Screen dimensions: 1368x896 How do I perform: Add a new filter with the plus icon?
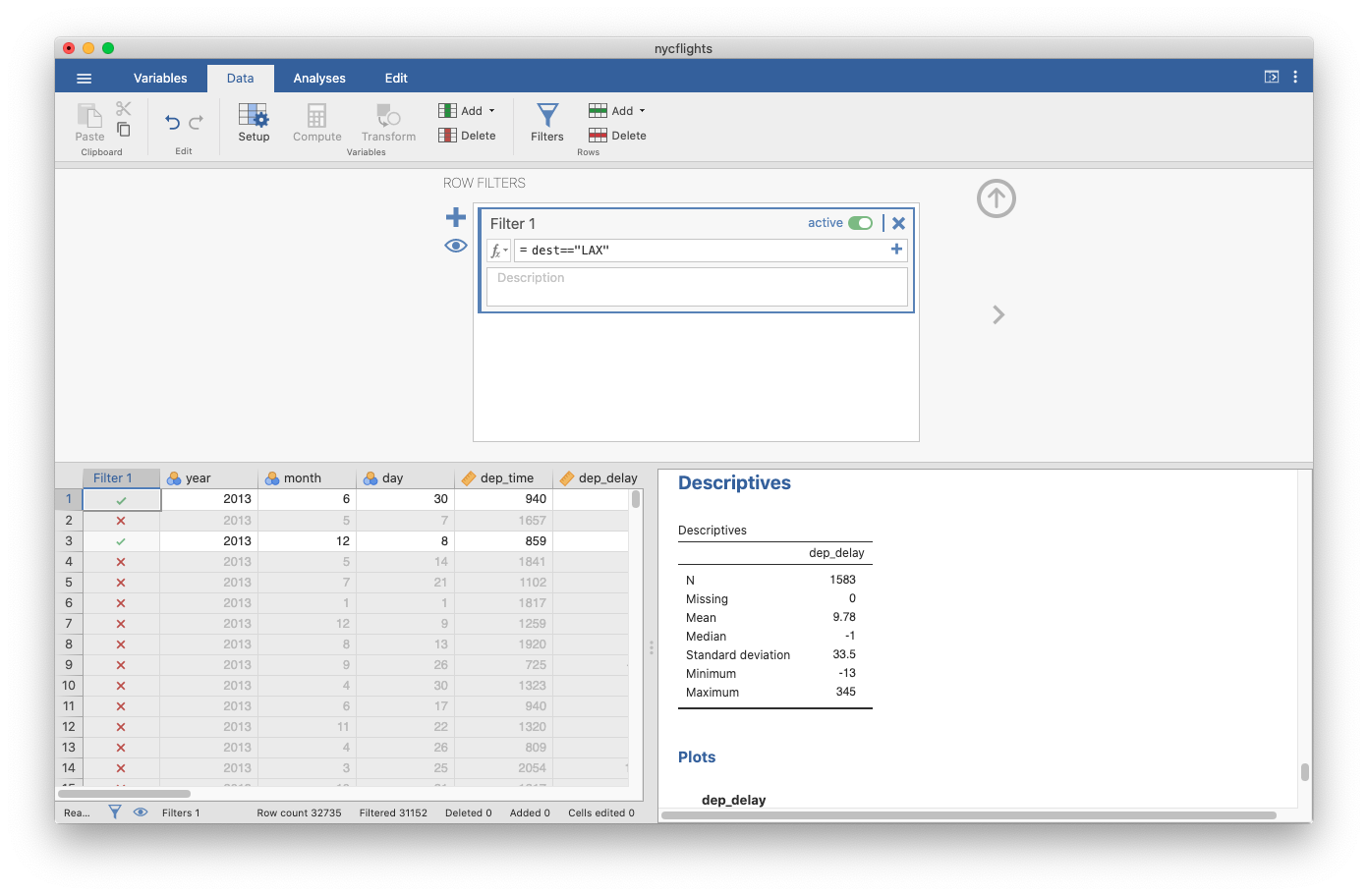click(455, 217)
